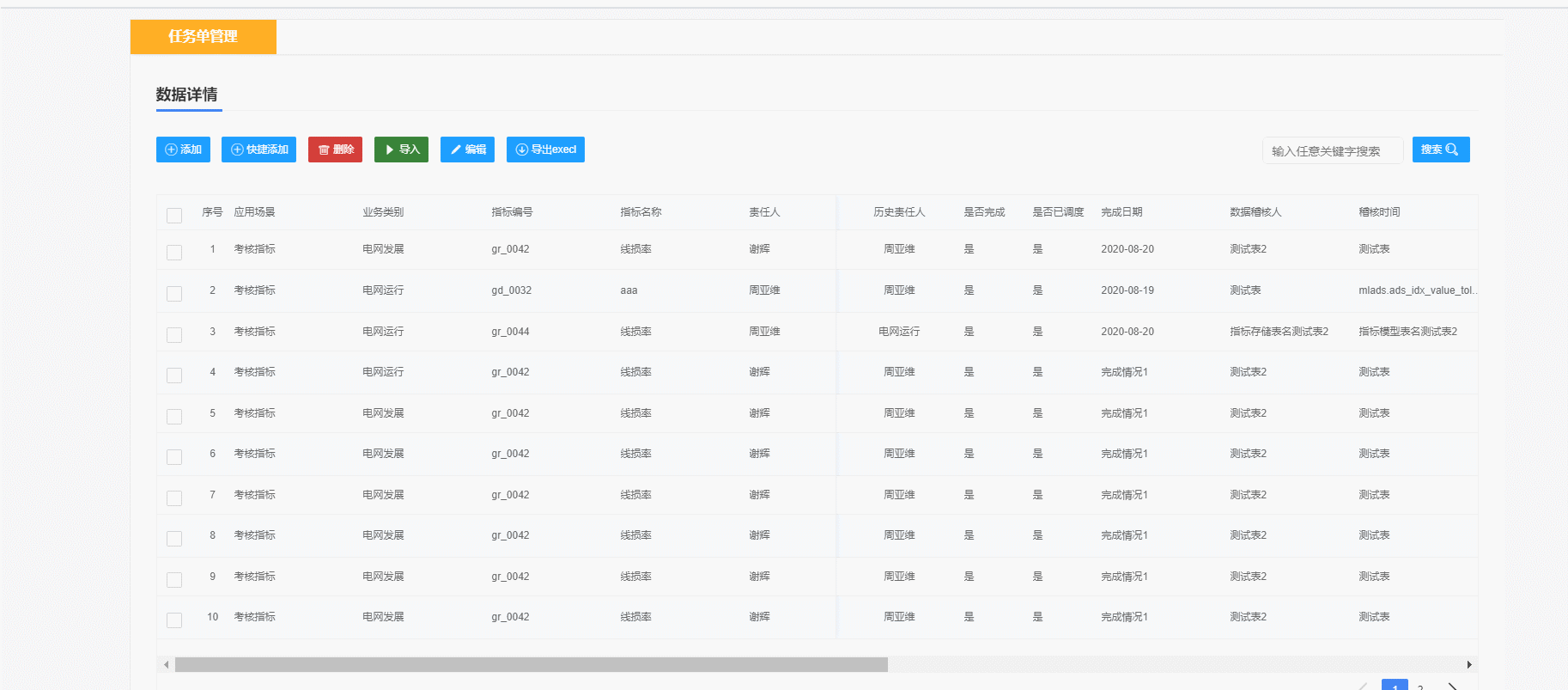
Task: Click 完成情况1 cell in row 4
Action: click(1124, 372)
